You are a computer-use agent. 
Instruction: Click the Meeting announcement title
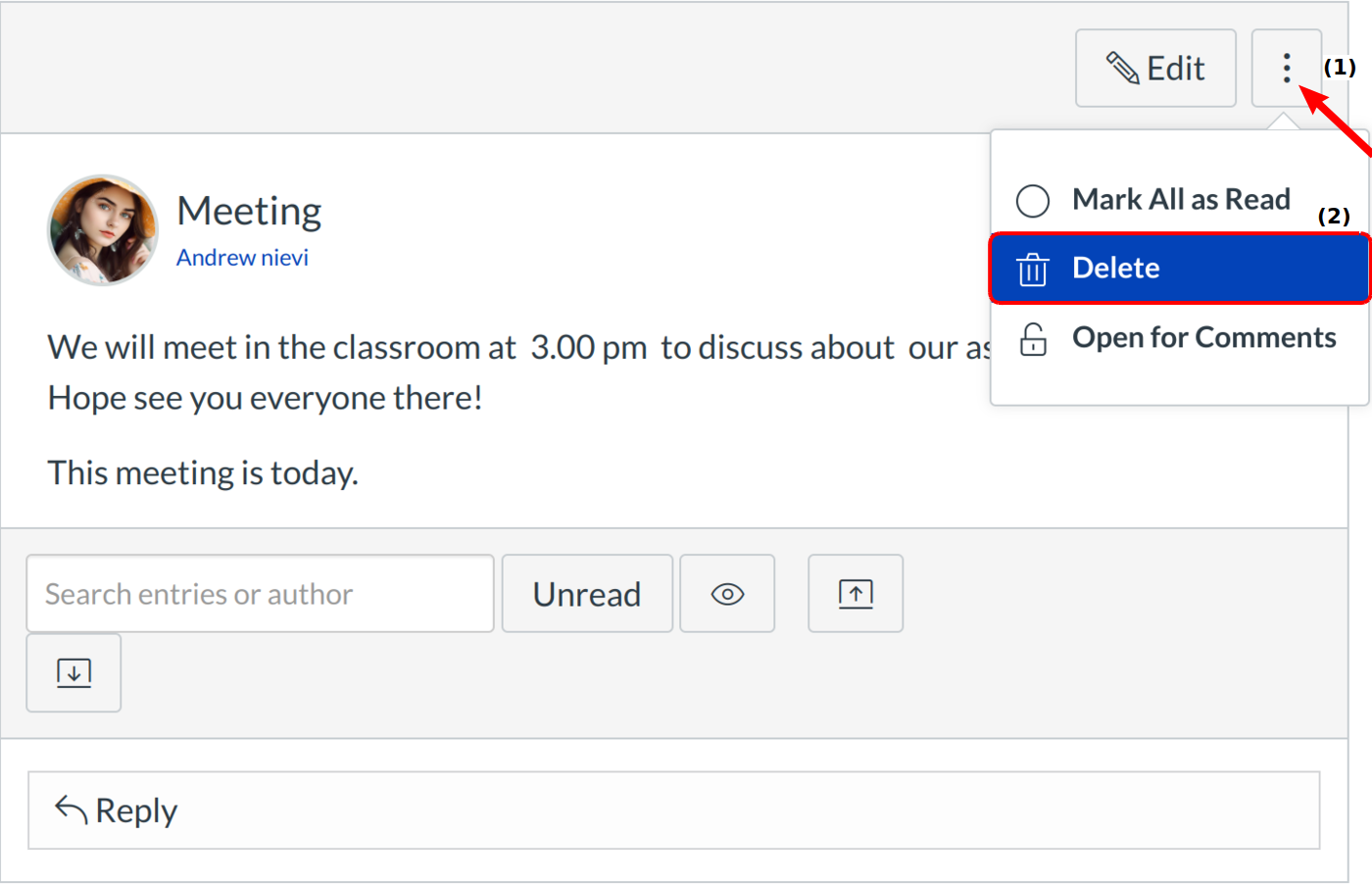coord(249,212)
